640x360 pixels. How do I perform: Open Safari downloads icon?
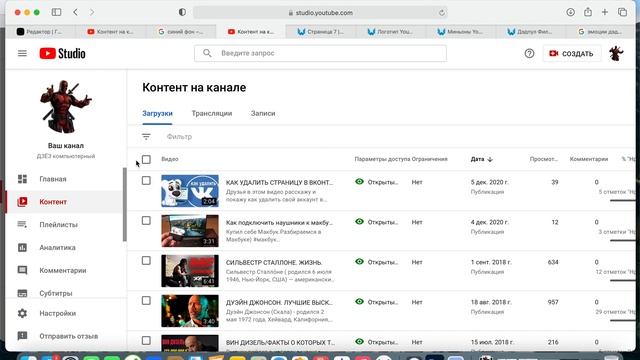[571, 12]
